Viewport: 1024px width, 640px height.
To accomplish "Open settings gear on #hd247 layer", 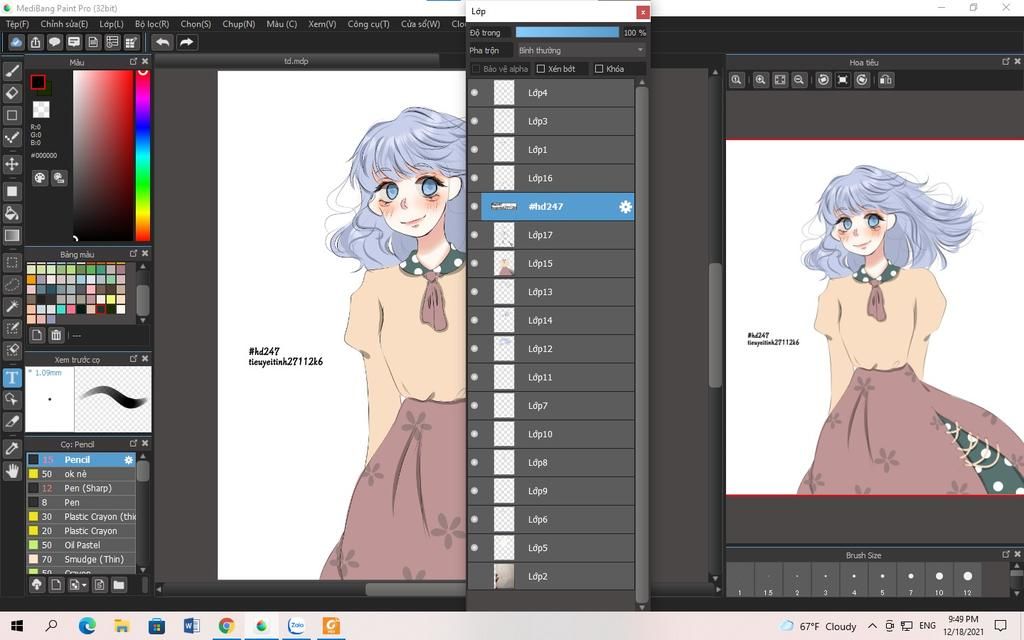I will pos(625,206).
